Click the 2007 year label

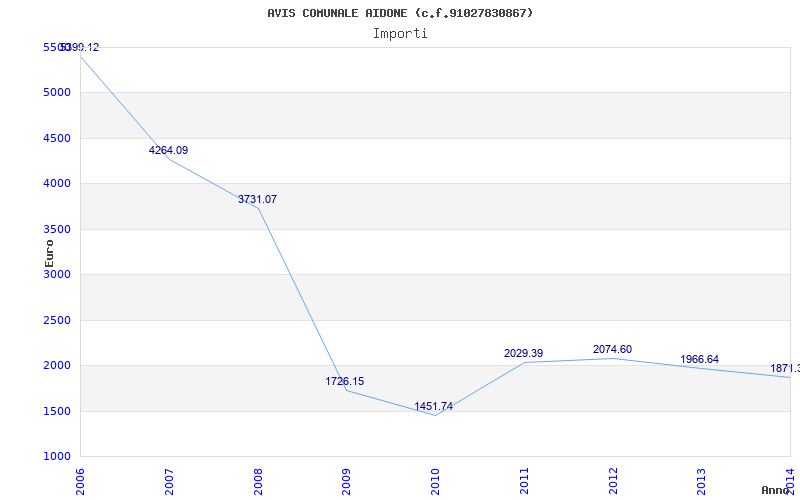[x=169, y=482]
